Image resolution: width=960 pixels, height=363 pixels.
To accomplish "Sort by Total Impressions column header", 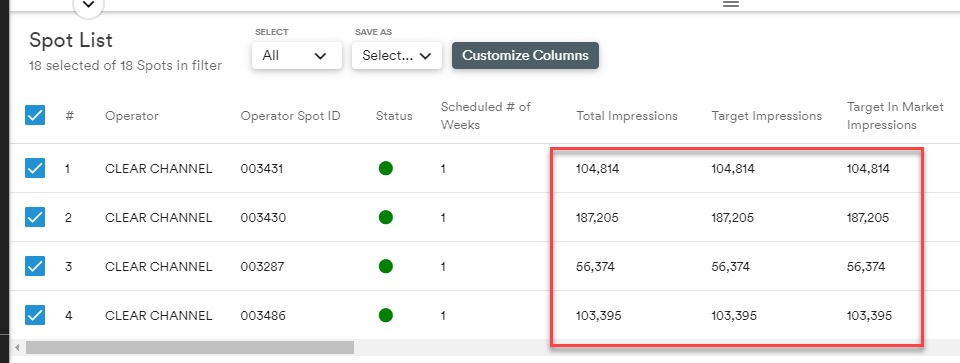I will 627,116.
